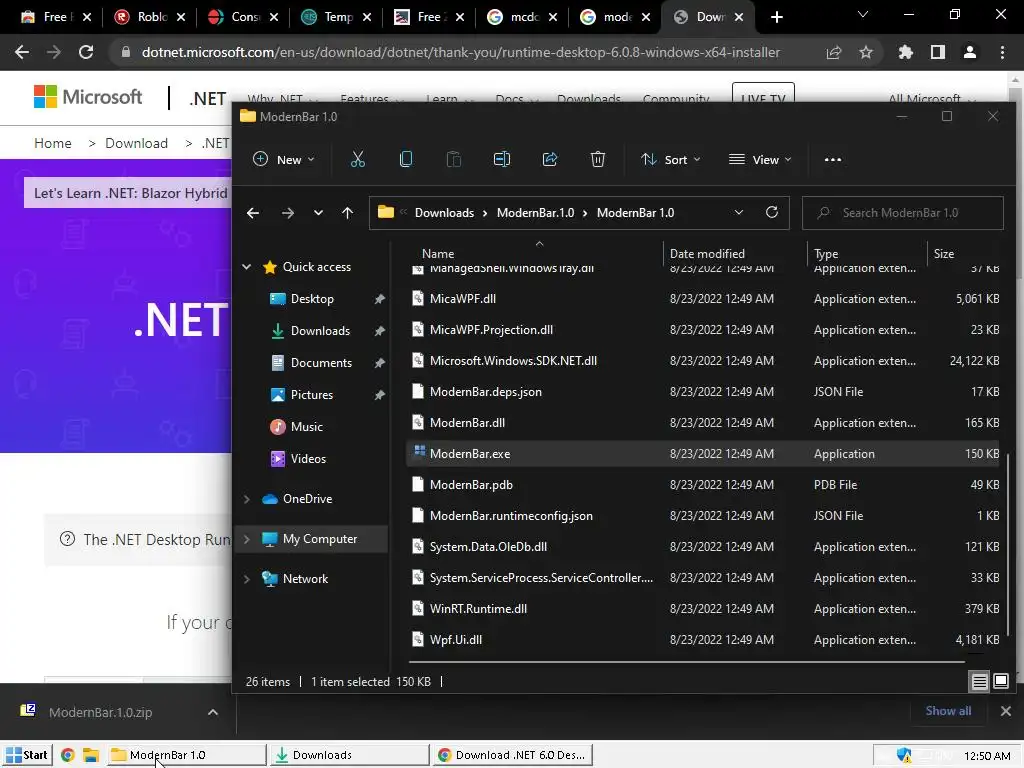Viewport: 1024px width, 768px height.
Task: Expand the OneDrive tree node
Action: 247,499
